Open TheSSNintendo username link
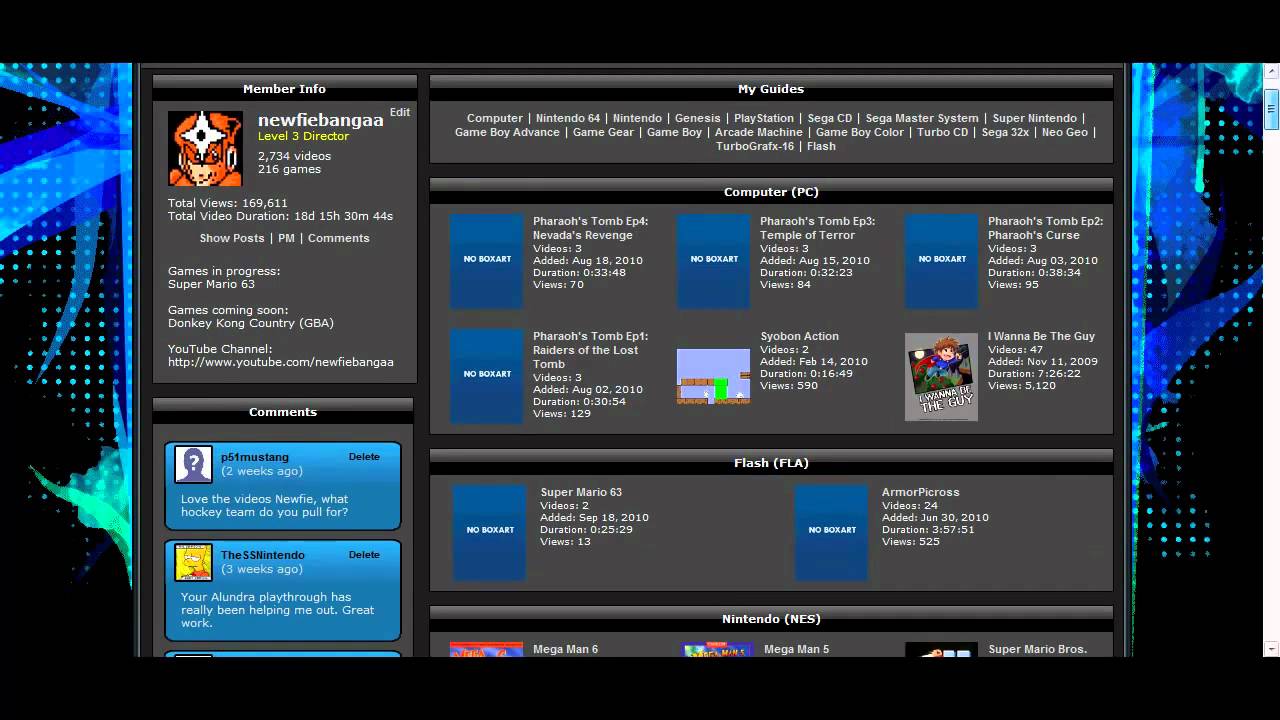This screenshot has width=1280, height=720. coord(263,555)
